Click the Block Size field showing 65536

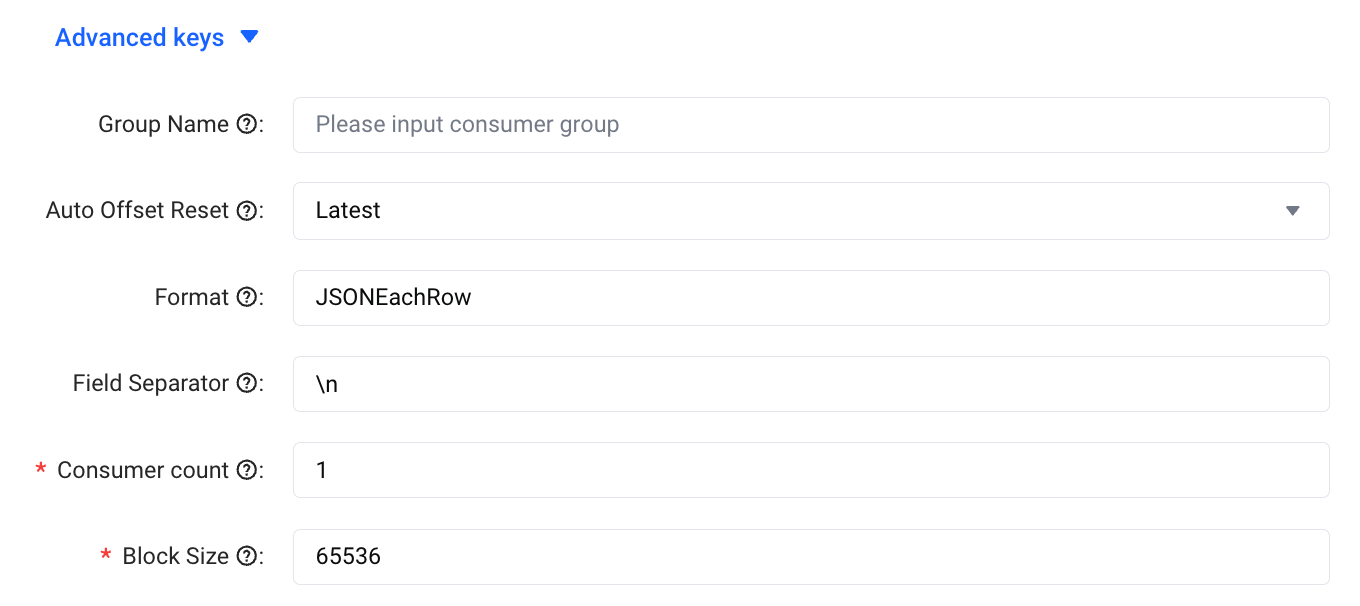coord(811,557)
